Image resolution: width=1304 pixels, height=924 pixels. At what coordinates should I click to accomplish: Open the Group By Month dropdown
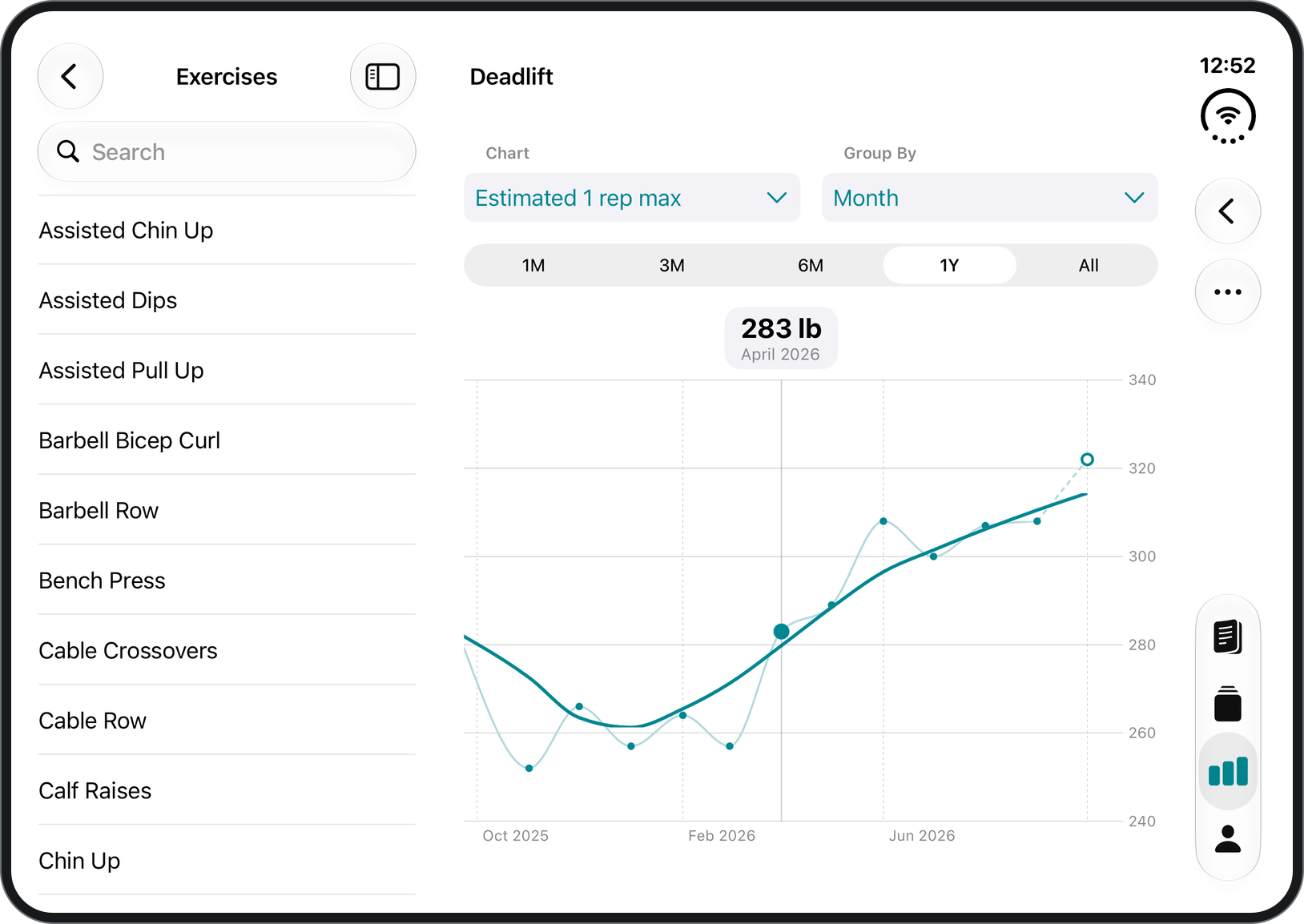point(990,198)
